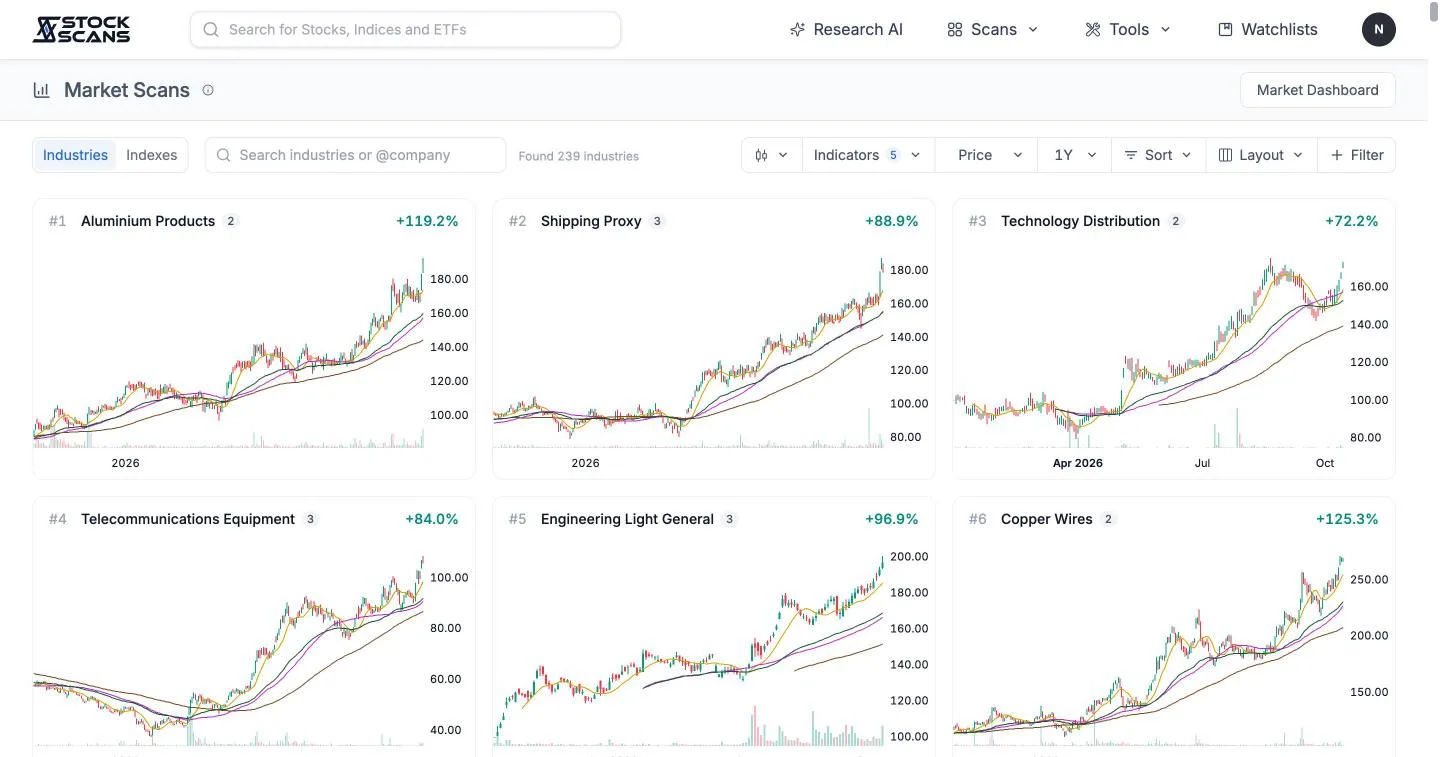Open the Sort options
Viewport: 1440px width, 757px height.
pyautogui.click(x=1158, y=155)
